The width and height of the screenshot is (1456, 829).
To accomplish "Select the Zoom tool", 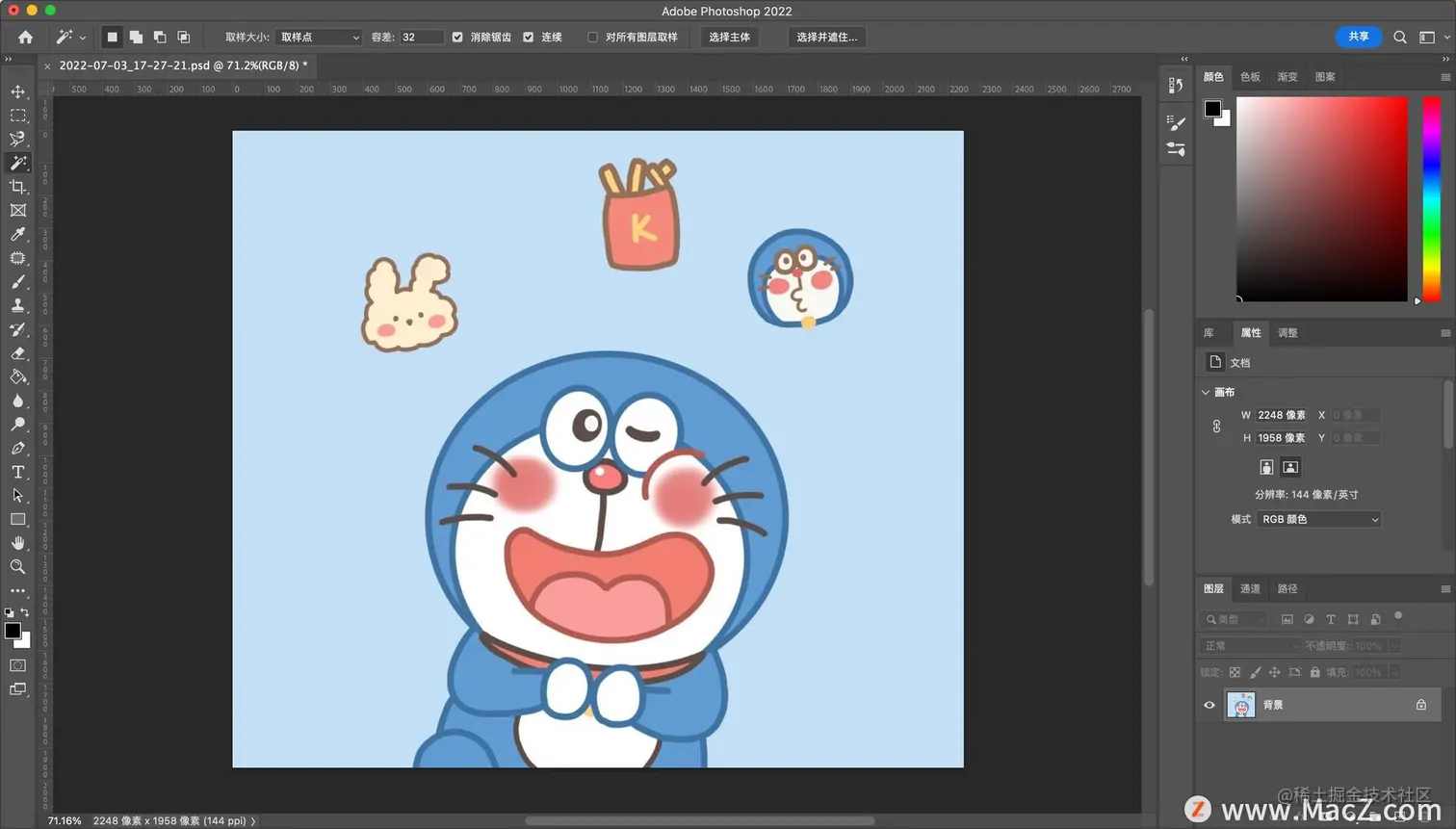I will [x=18, y=567].
